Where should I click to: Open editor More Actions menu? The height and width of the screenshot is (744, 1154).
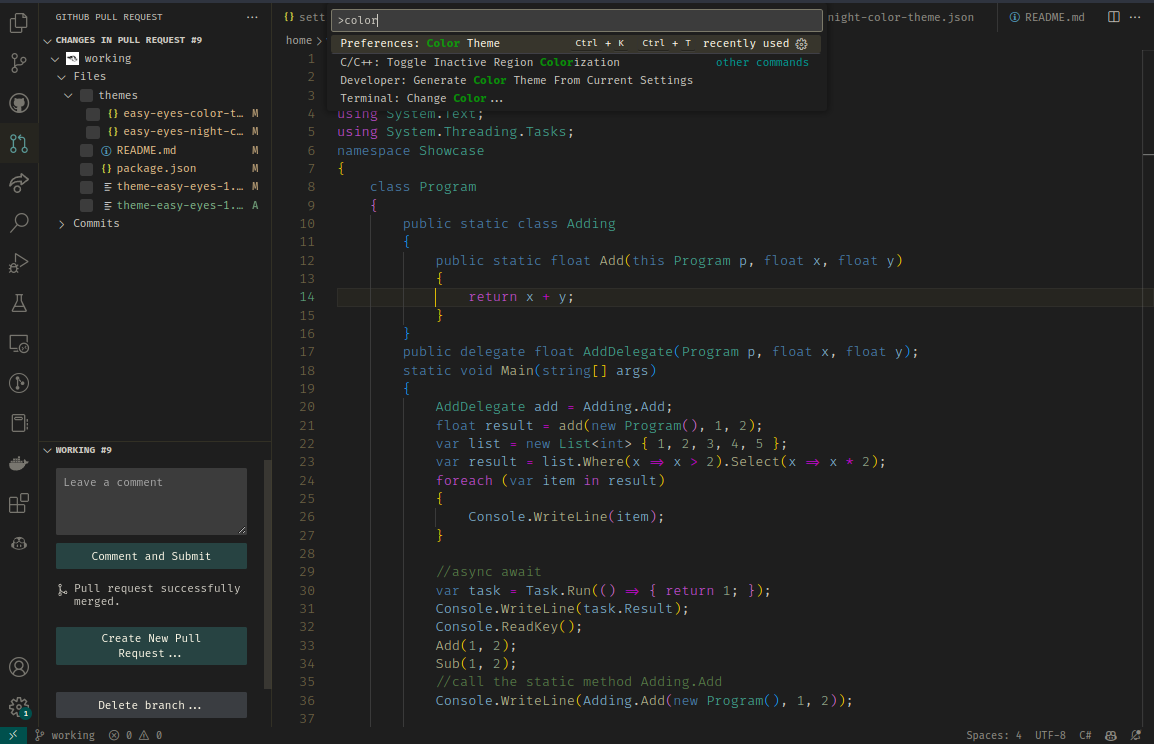point(1135,17)
